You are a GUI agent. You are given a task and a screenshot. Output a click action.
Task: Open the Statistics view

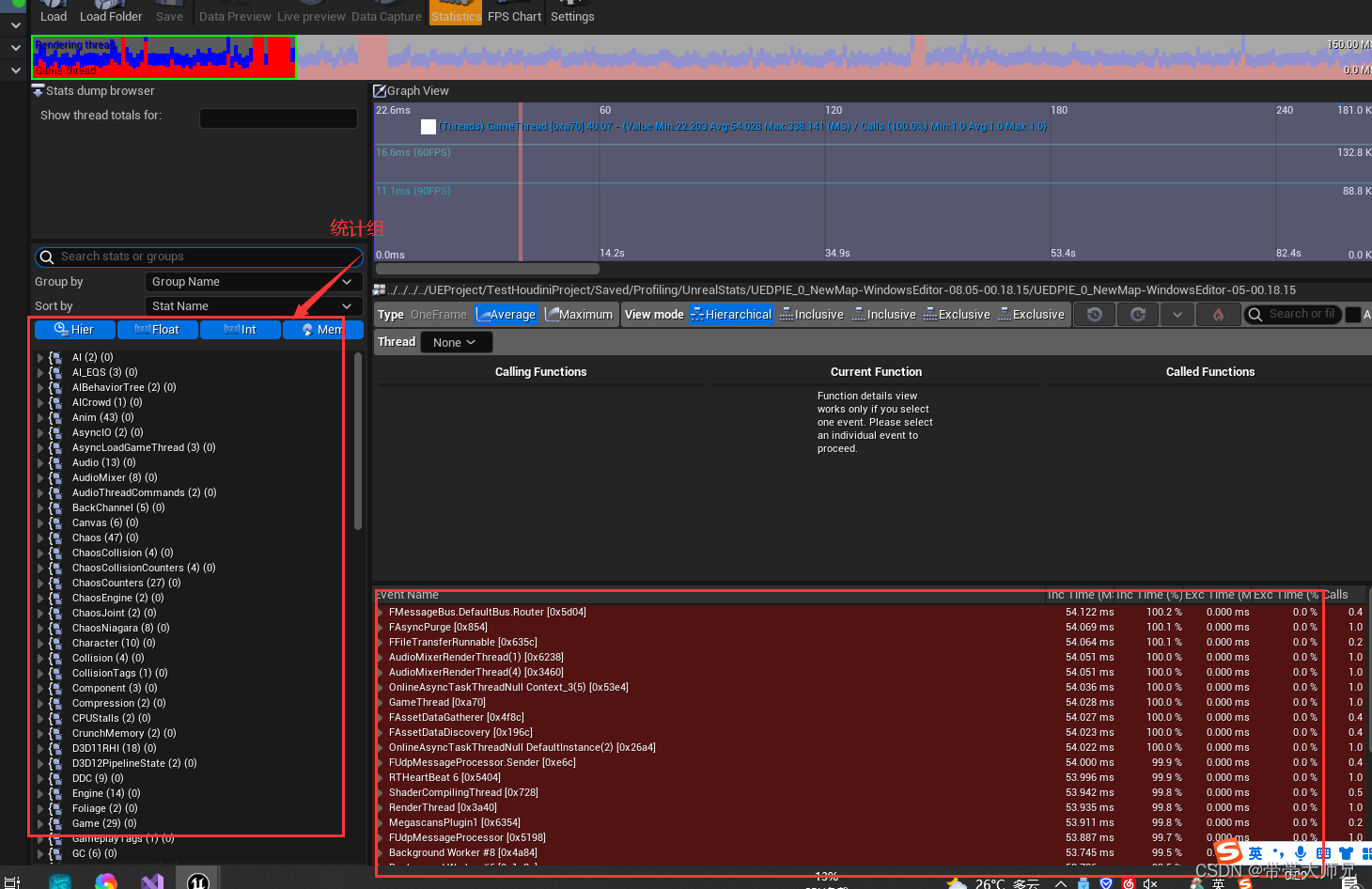point(456,12)
